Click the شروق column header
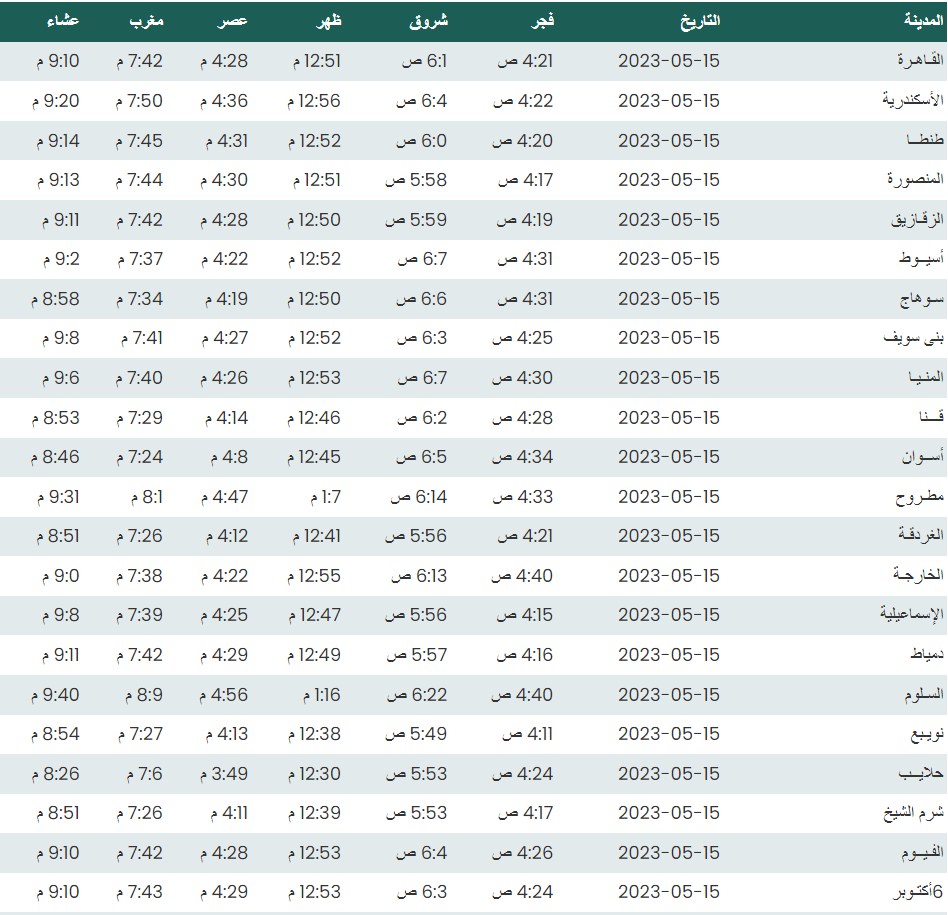This screenshot has width=948, height=915. 430,21
